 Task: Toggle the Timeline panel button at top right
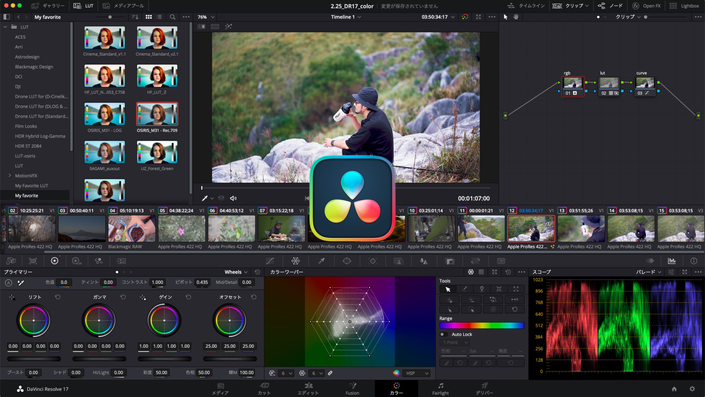click(x=526, y=6)
